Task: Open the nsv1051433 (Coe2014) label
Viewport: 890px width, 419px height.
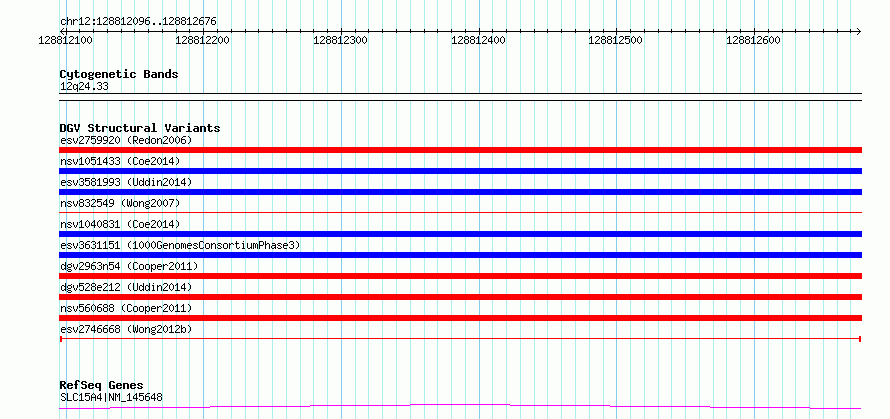Action: click(120, 161)
